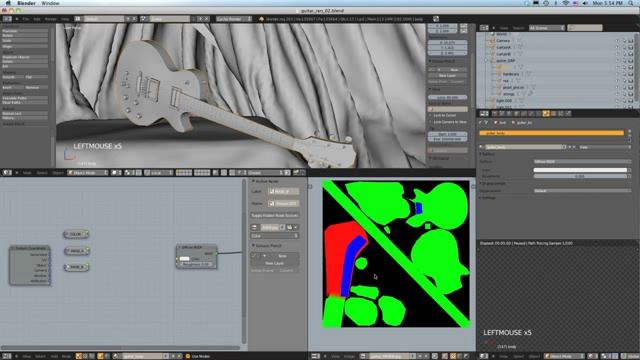640x360 pixels.
Task: Open the Window menu in macOS bar
Action: coord(50,3)
